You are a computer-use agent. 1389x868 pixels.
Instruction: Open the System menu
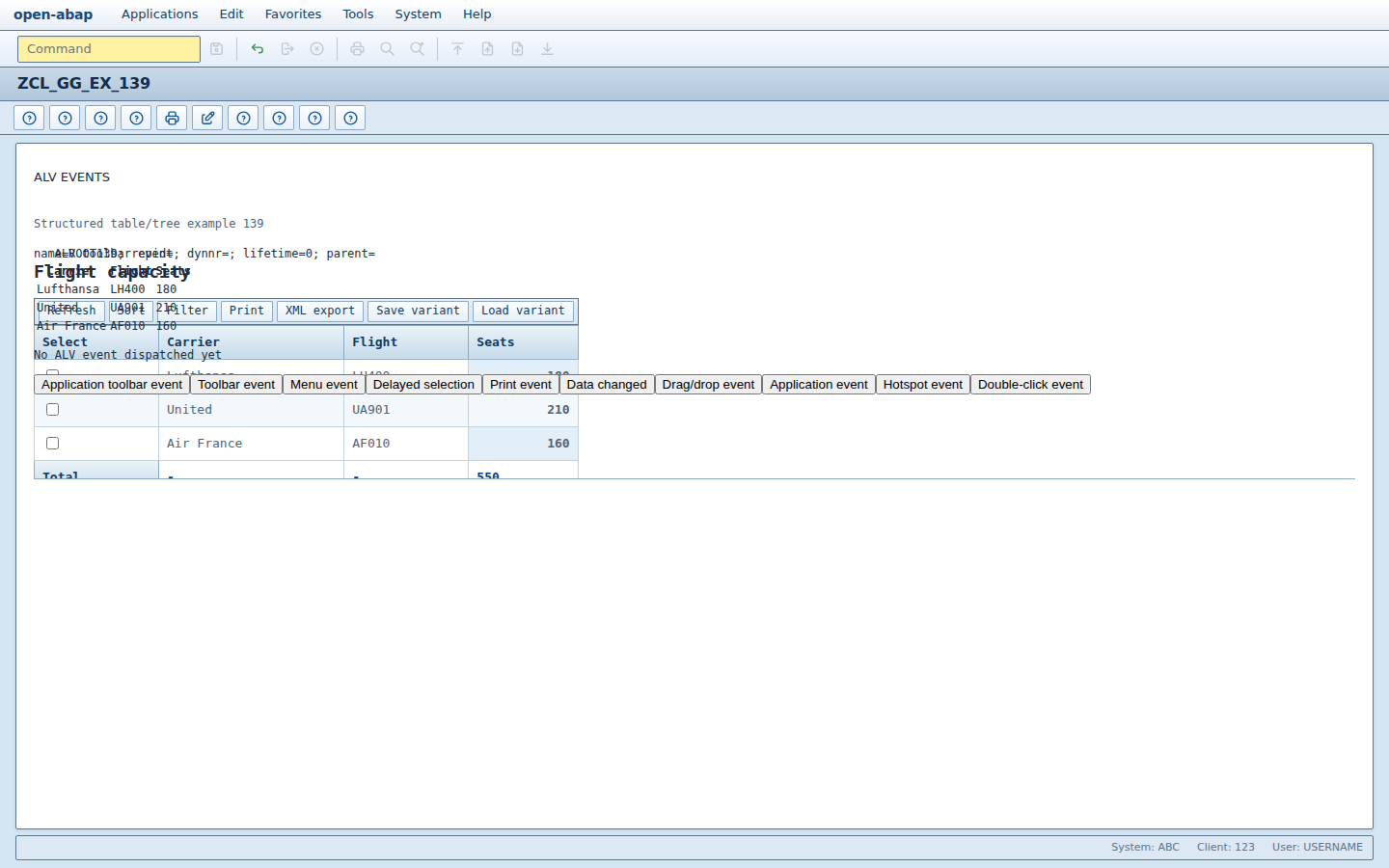tap(418, 14)
